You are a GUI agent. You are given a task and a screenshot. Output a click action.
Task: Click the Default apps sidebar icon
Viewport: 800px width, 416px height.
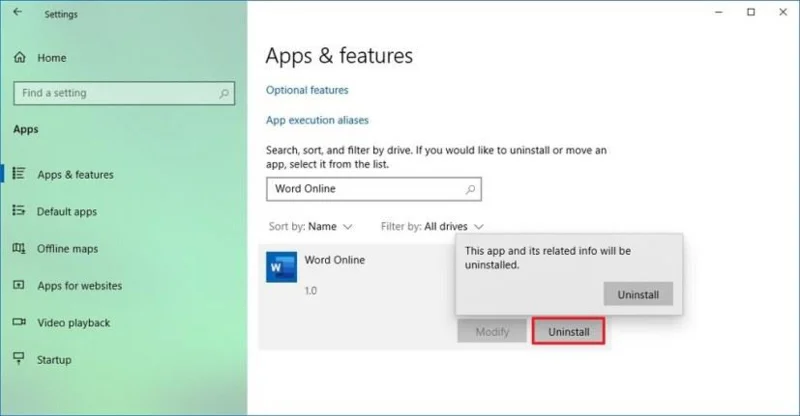(x=19, y=210)
